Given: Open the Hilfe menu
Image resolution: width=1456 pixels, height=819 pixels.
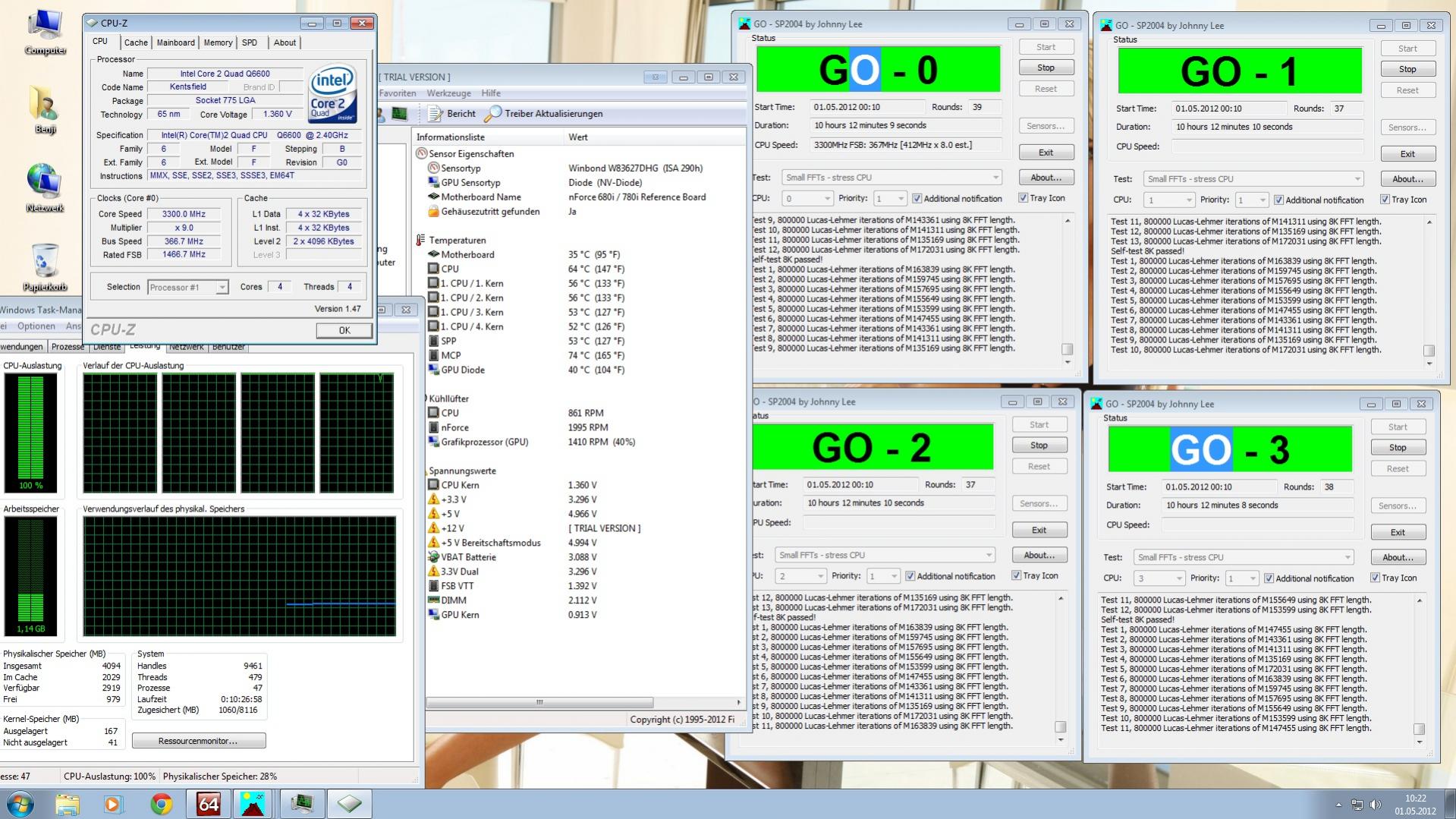Looking at the screenshot, I should coord(491,93).
